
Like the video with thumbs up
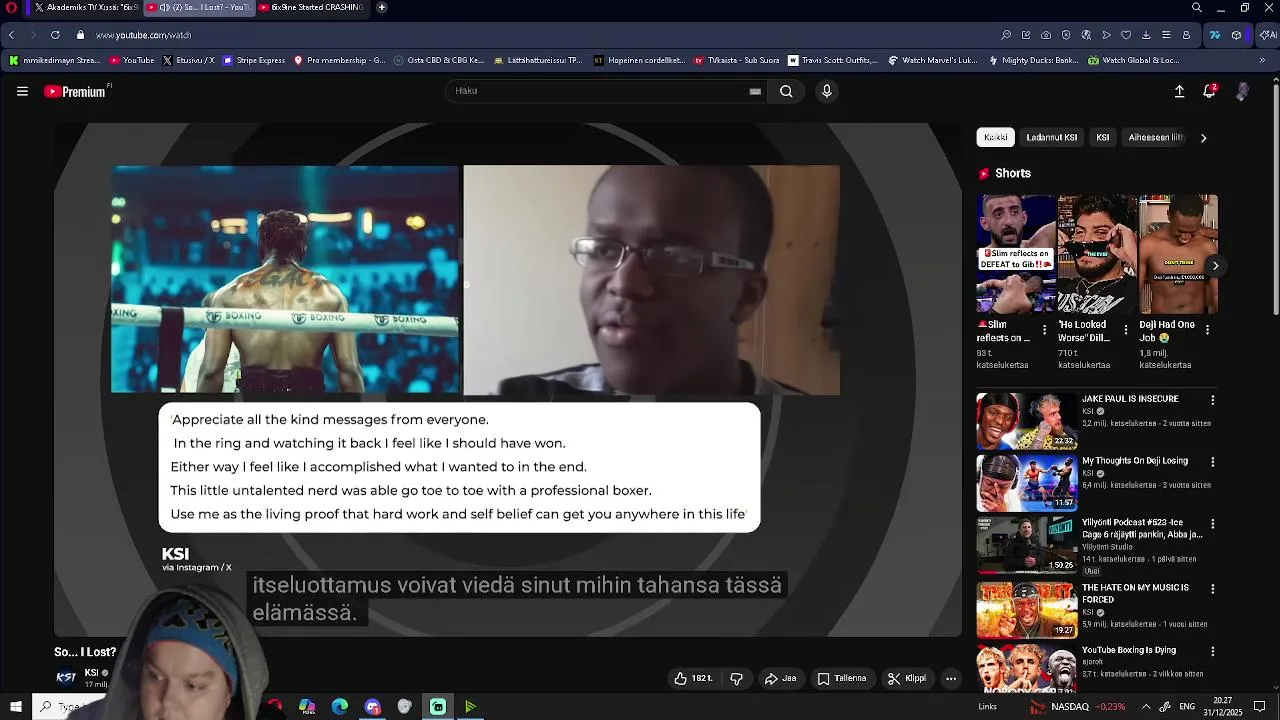tap(693, 678)
